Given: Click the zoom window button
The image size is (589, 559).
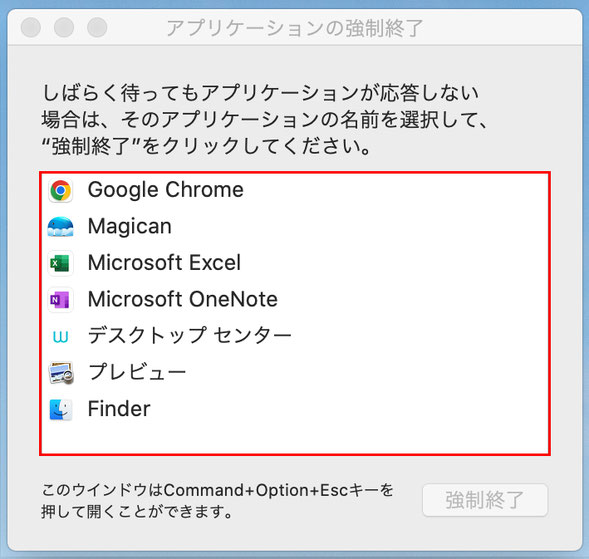Looking at the screenshot, I should click(x=97, y=27).
